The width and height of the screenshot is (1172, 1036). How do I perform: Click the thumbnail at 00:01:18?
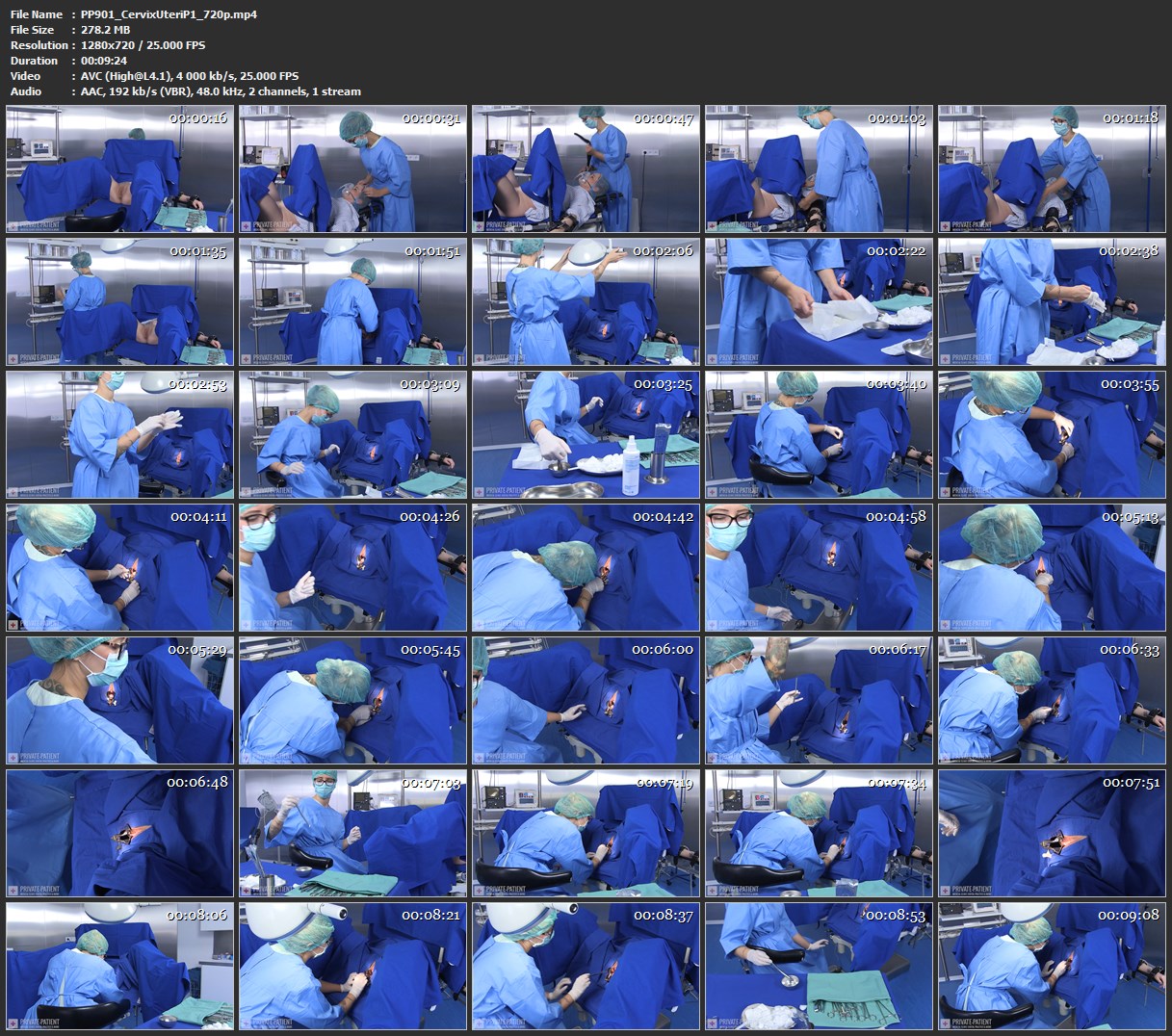[1052, 168]
